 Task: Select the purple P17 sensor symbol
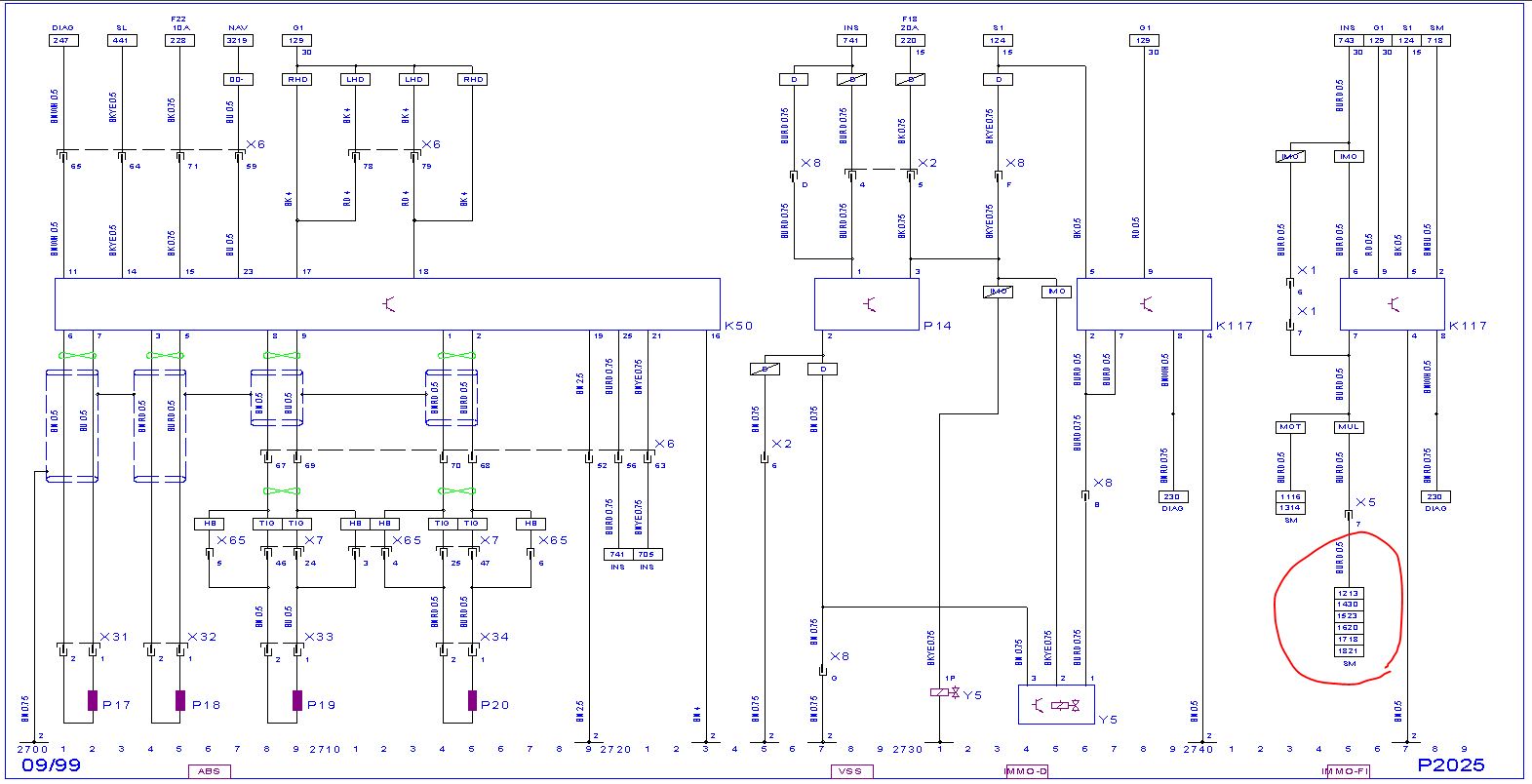[x=93, y=700]
